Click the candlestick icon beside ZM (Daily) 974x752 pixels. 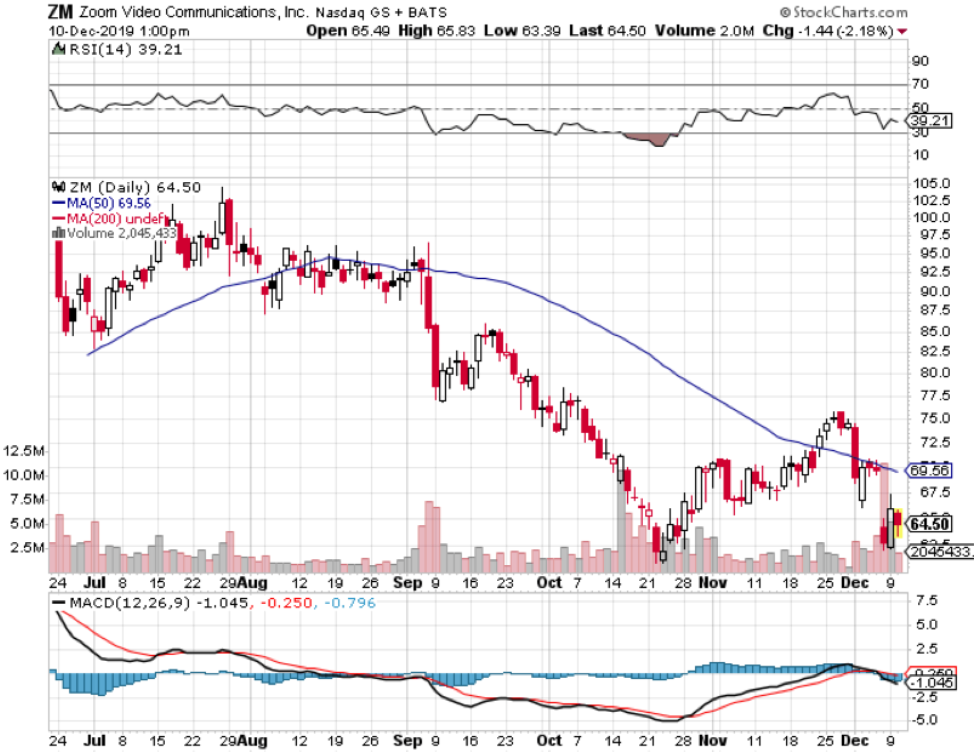click(x=58, y=187)
